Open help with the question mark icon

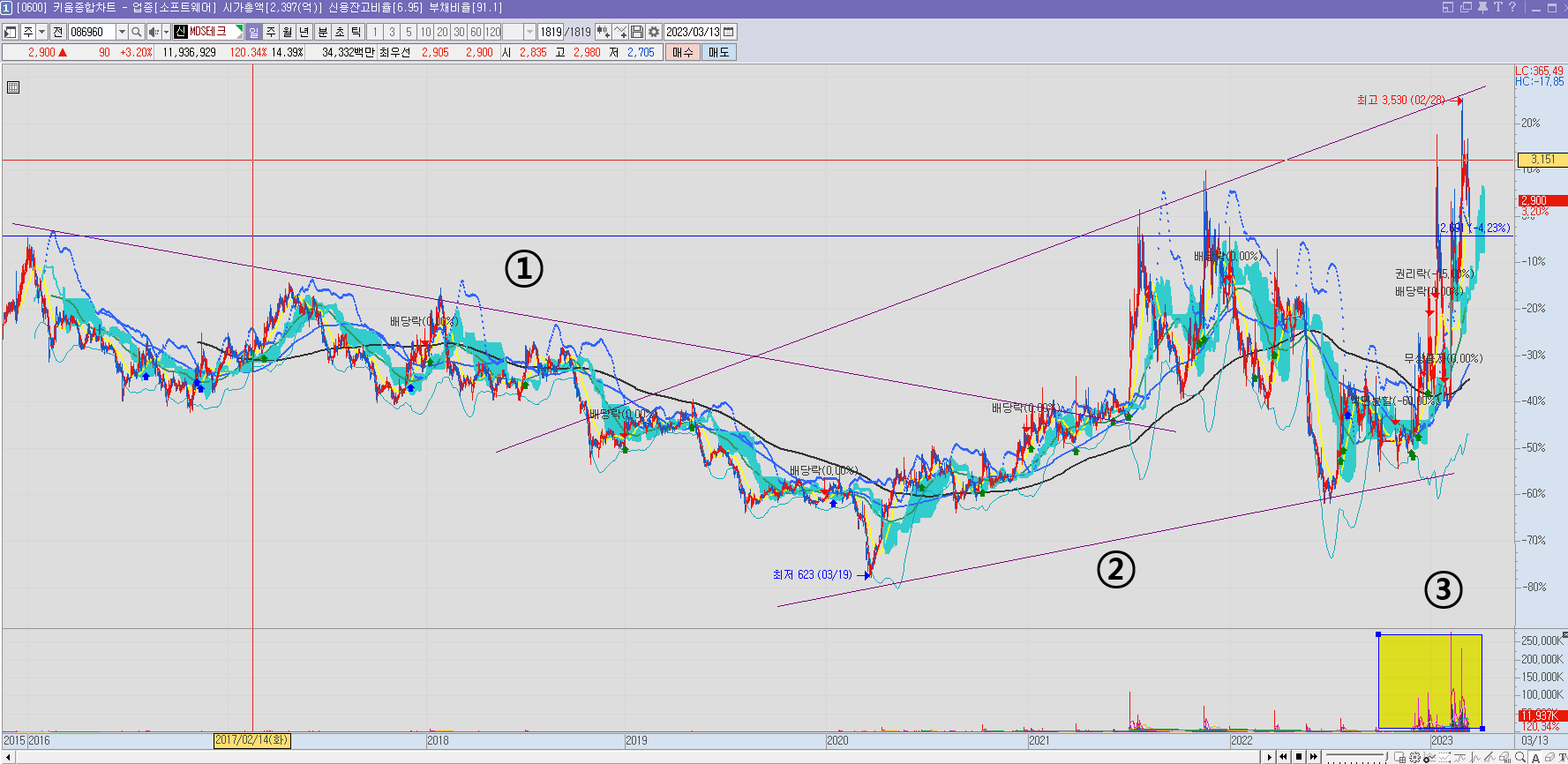[1512, 7]
